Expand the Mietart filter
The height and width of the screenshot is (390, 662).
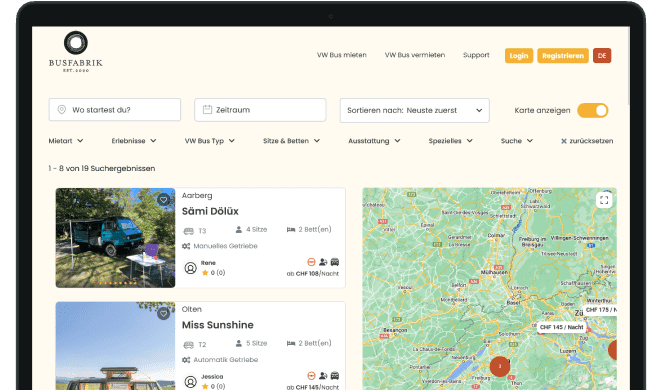66,141
